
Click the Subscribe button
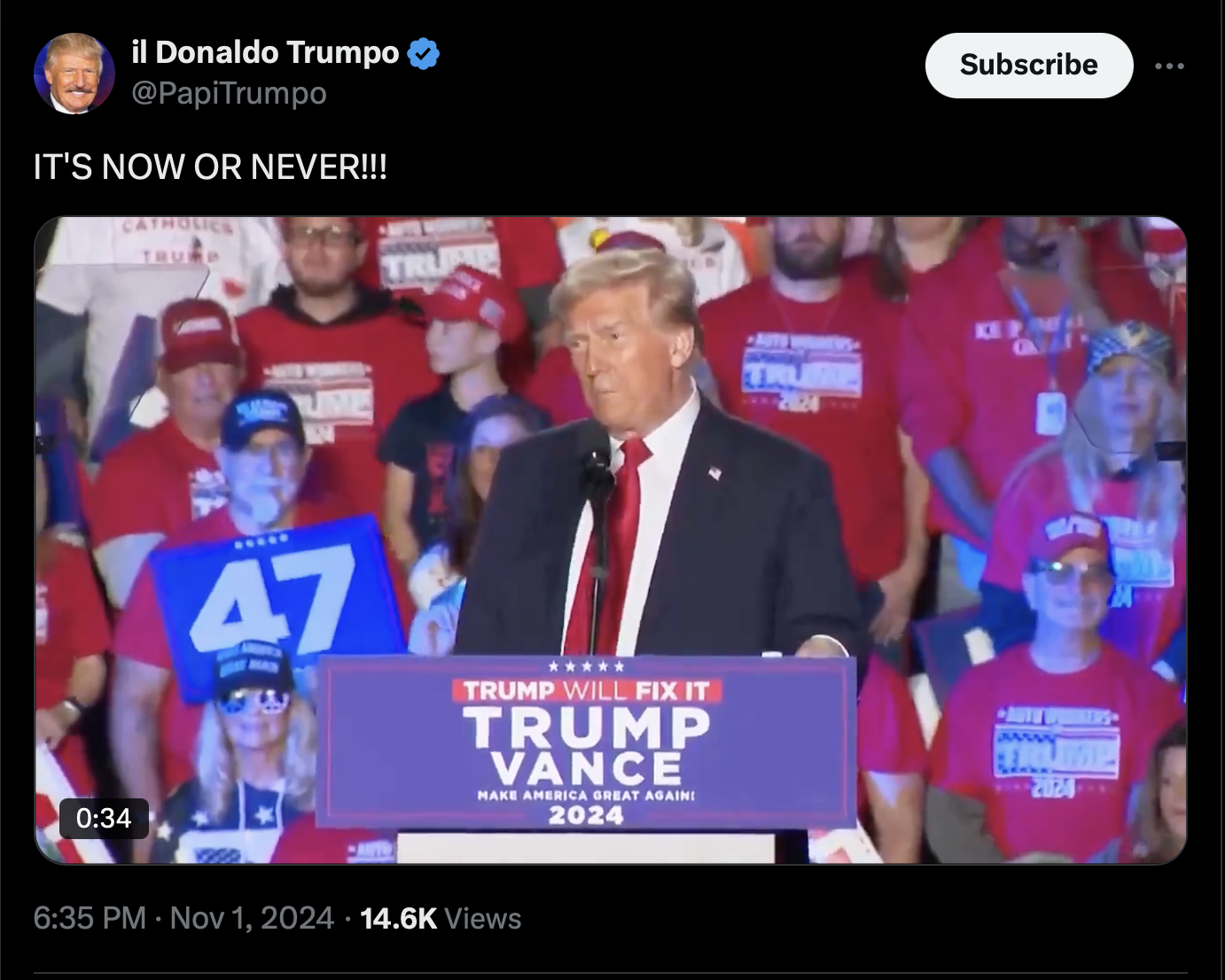pyautogui.click(x=1029, y=66)
